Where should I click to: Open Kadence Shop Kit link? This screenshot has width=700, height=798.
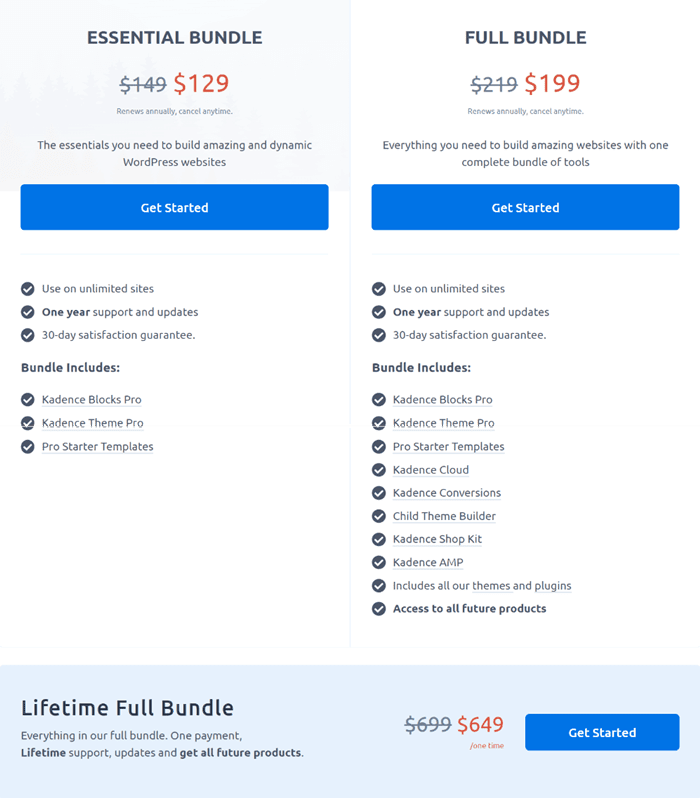pos(437,539)
